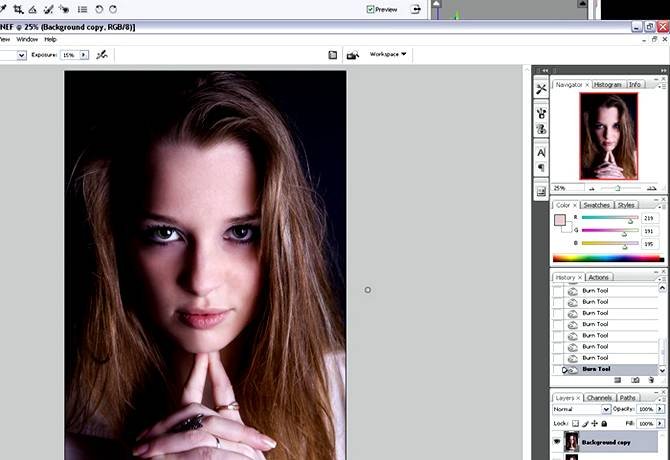Open the Normal blend mode dropdown
This screenshot has width=670, height=460.
tap(581, 409)
